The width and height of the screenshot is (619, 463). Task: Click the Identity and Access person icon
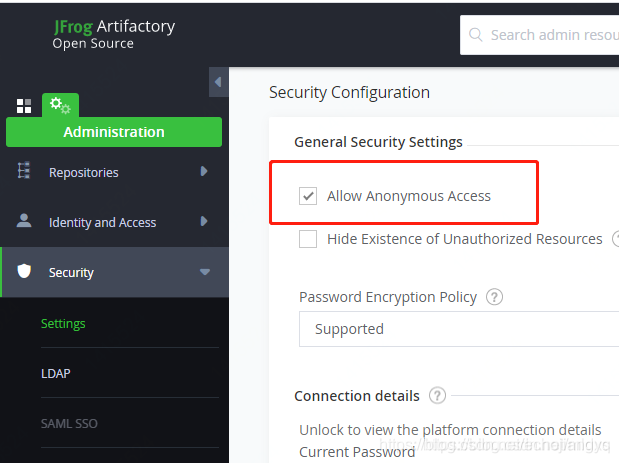[x=24, y=222]
